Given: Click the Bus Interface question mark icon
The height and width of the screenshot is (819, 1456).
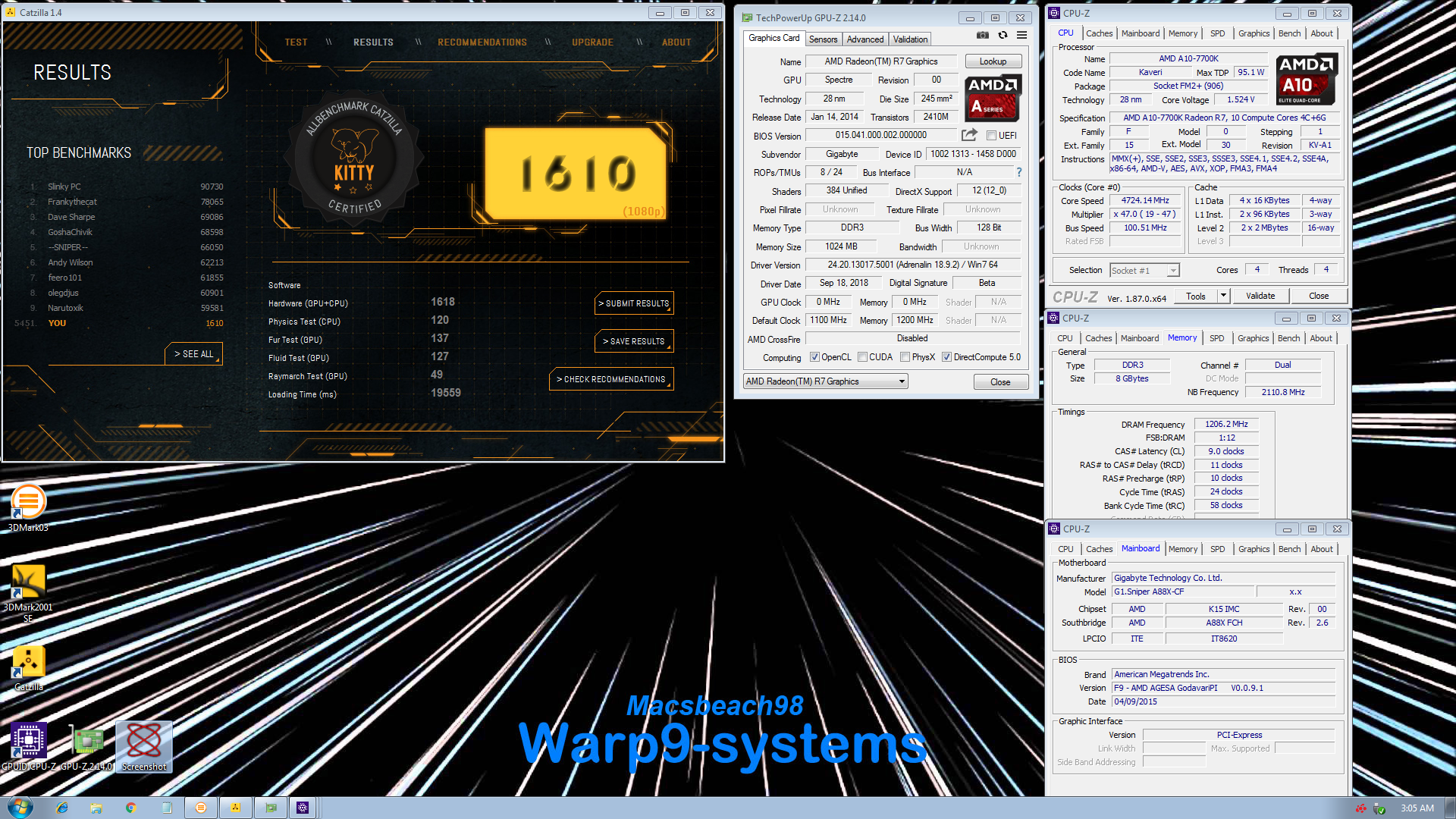Looking at the screenshot, I should point(1019,172).
